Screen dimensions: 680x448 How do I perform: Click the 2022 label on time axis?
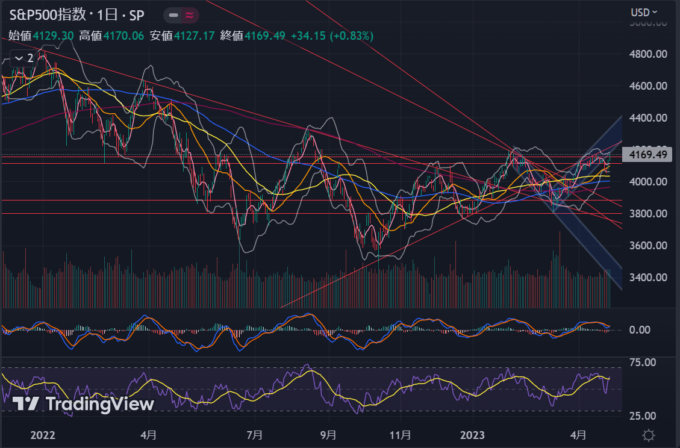pyautogui.click(x=42, y=436)
